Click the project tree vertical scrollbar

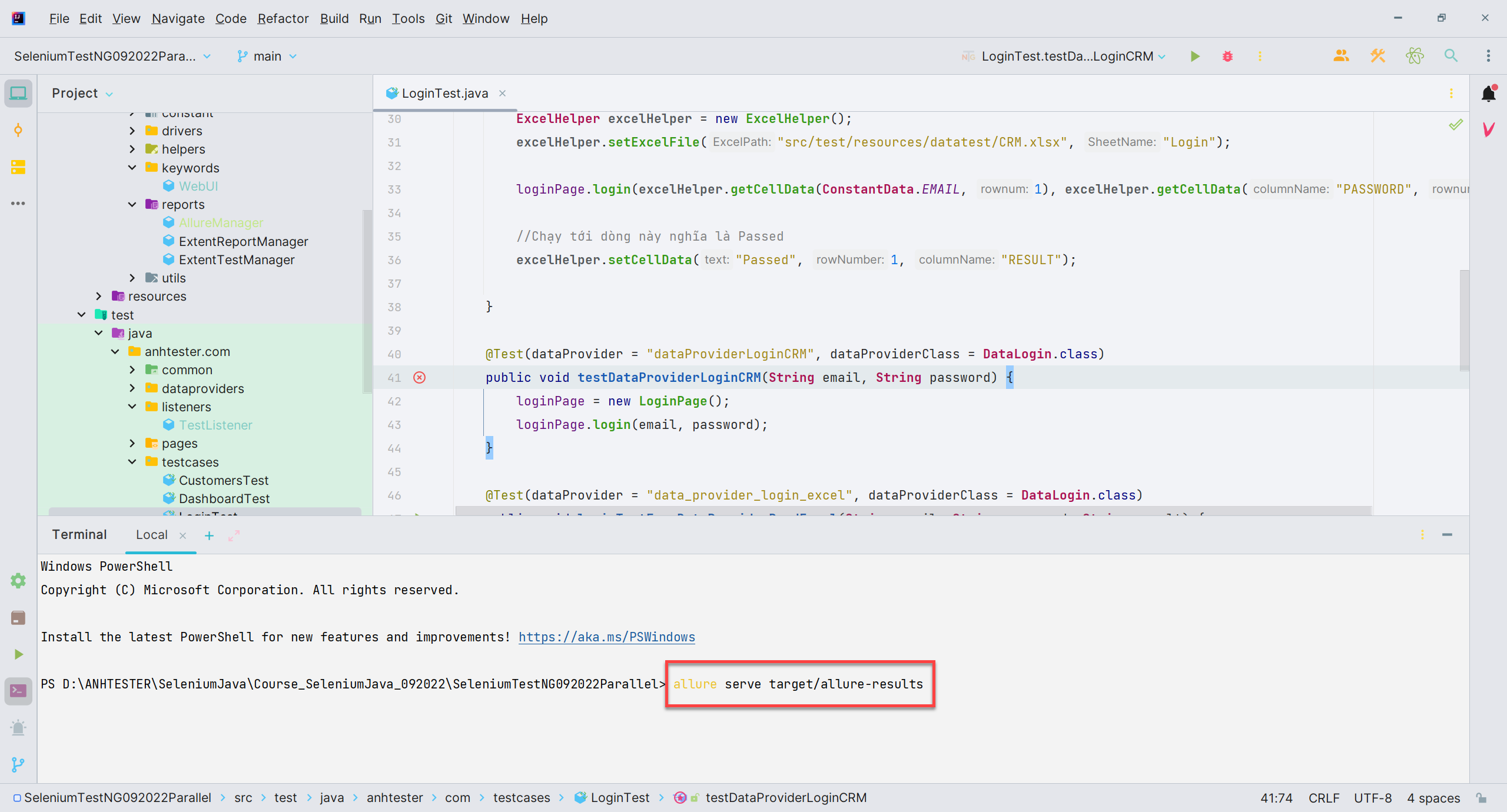[367, 301]
